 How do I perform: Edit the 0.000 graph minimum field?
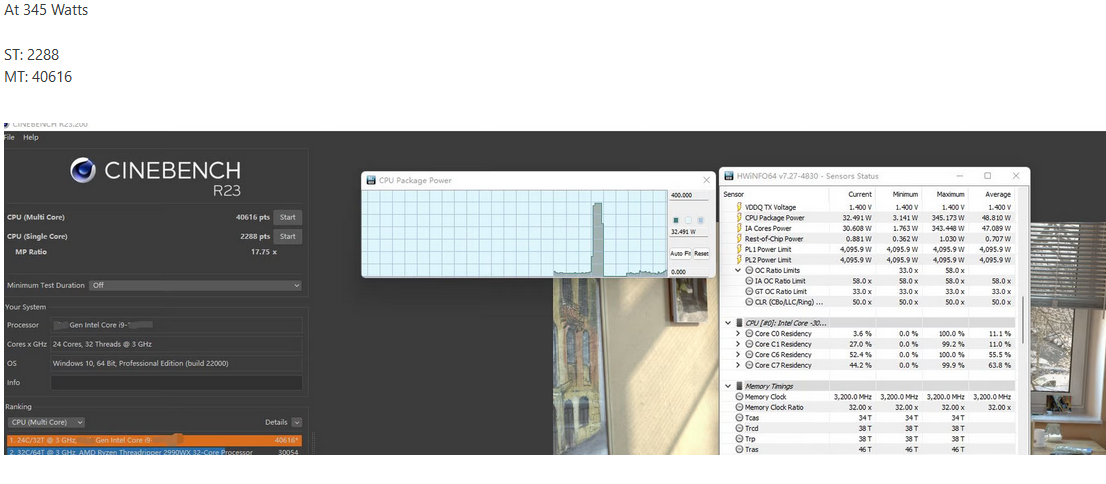click(x=688, y=272)
